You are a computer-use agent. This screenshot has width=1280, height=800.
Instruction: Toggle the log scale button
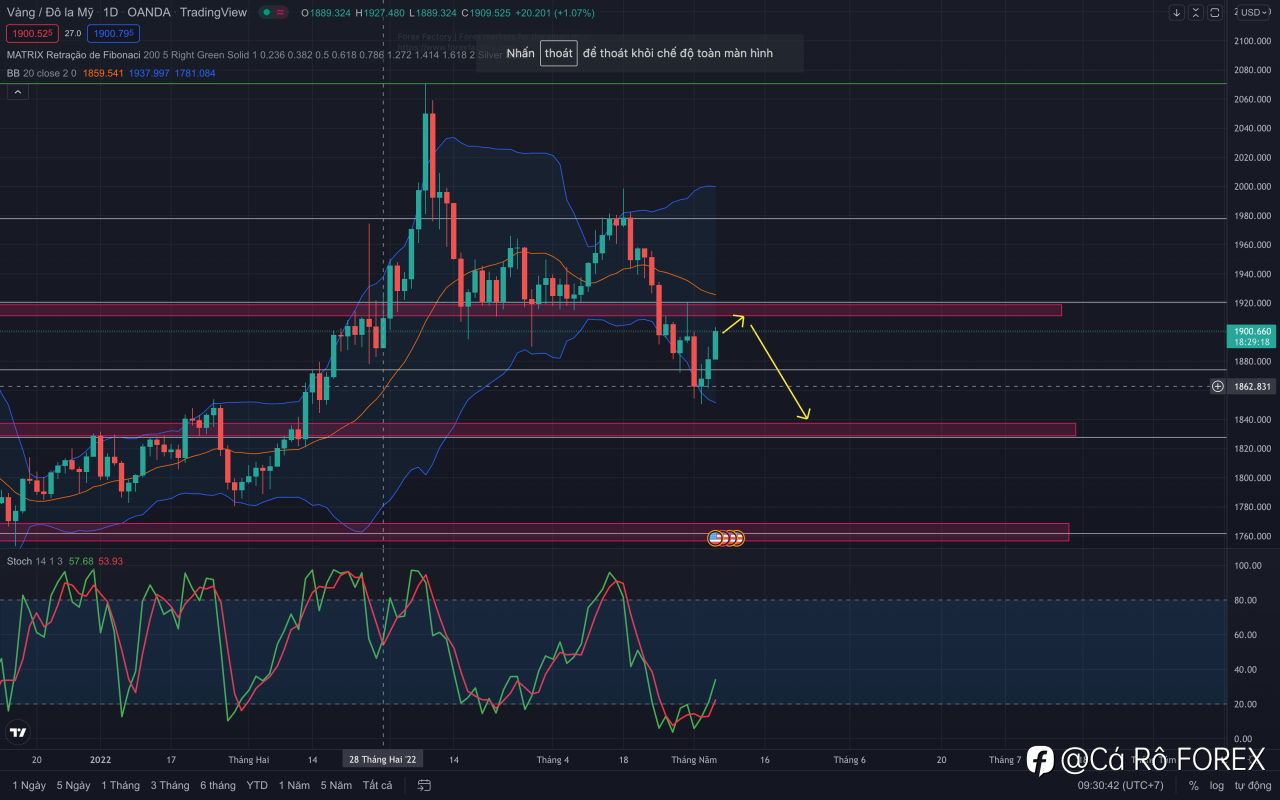point(1217,786)
